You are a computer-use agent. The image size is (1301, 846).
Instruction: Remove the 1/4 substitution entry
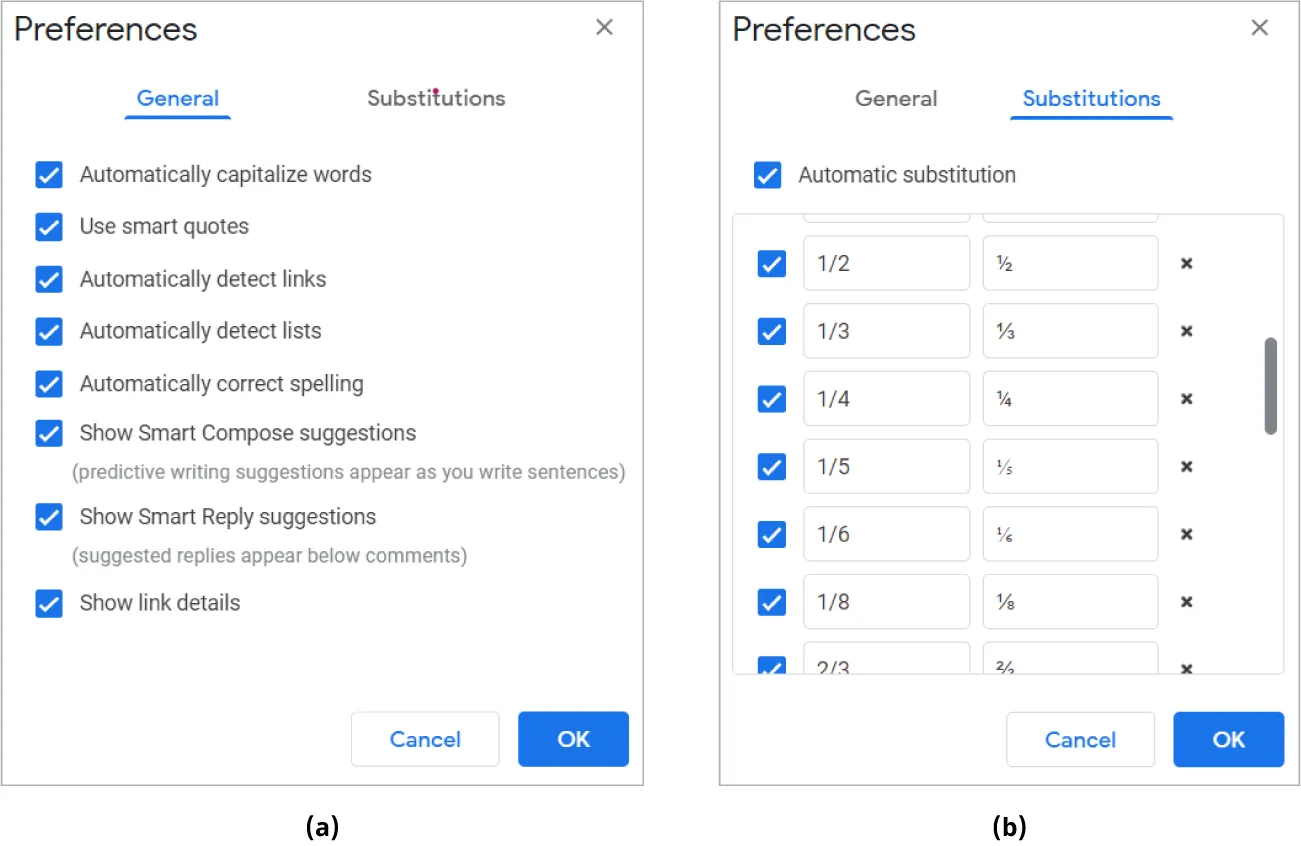(1186, 398)
